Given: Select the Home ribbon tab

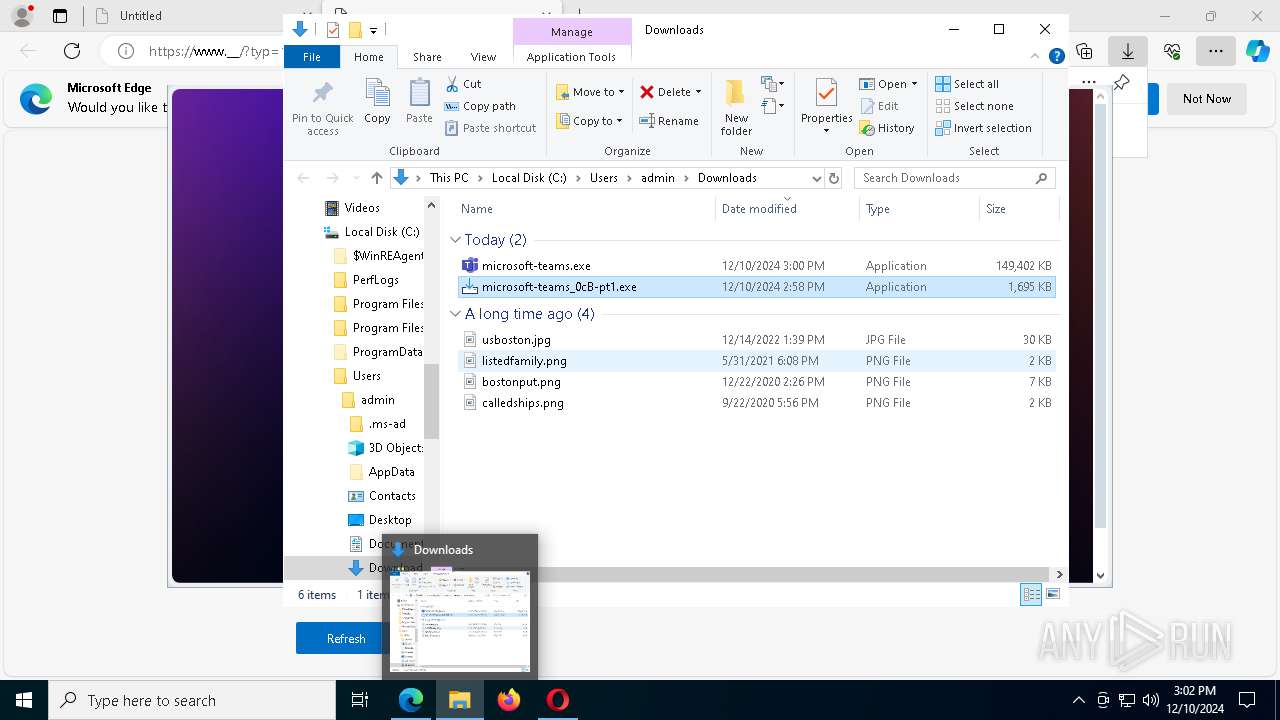Looking at the screenshot, I should click(x=368, y=57).
